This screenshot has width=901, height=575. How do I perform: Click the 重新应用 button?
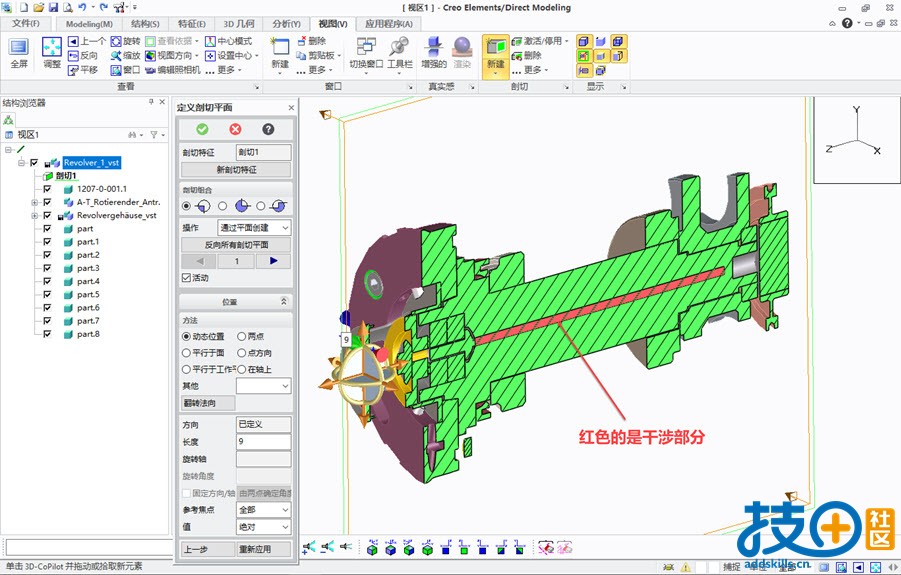[264, 550]
